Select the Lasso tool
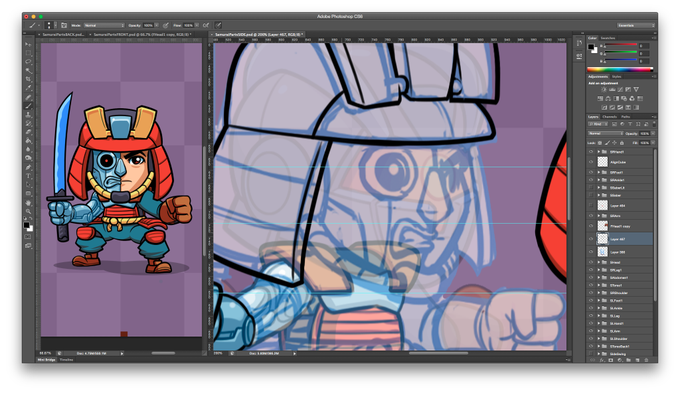 pos(28,62)
